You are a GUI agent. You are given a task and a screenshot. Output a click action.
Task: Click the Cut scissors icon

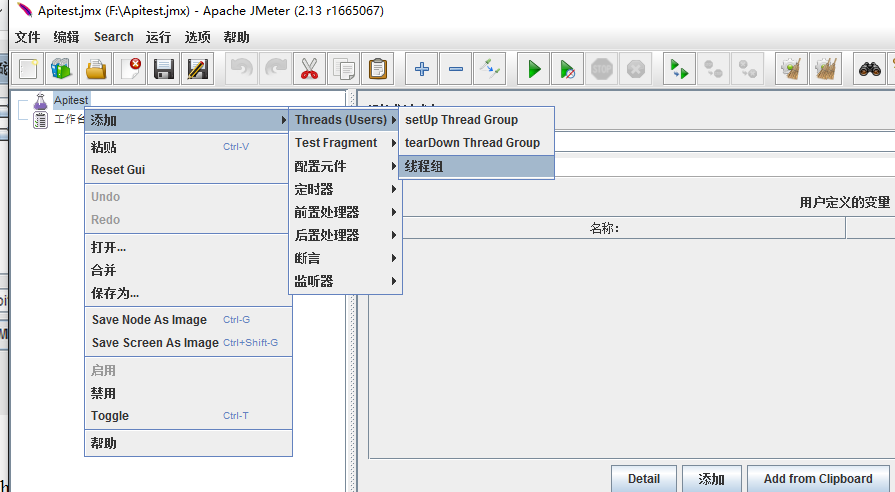[309, 69]
